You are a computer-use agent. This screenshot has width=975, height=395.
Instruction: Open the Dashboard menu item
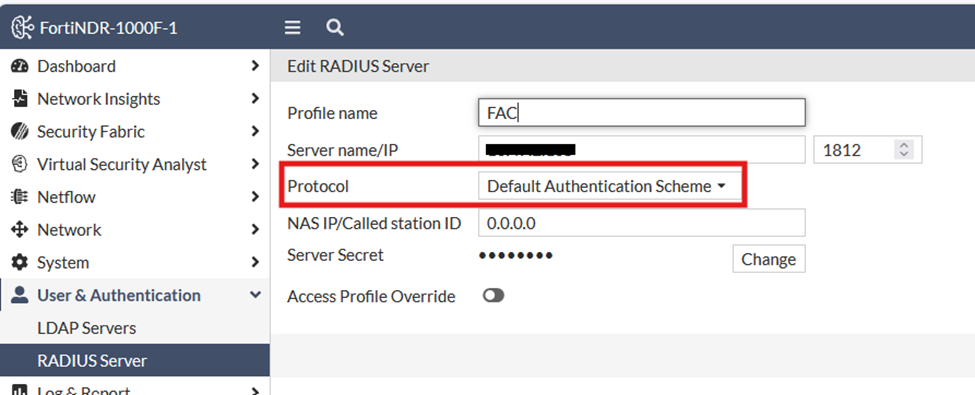[135, 66]
